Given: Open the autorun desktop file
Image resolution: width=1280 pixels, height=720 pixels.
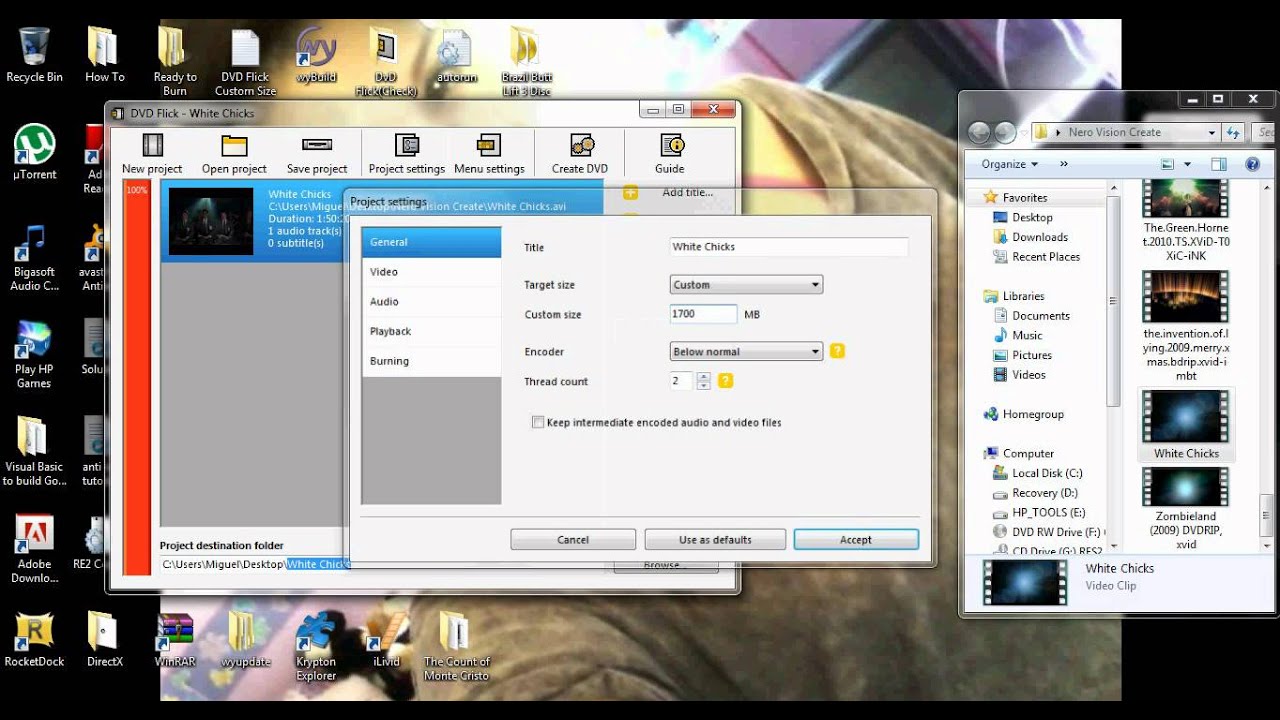Looking at the screenshot, I should coord(456,55).
